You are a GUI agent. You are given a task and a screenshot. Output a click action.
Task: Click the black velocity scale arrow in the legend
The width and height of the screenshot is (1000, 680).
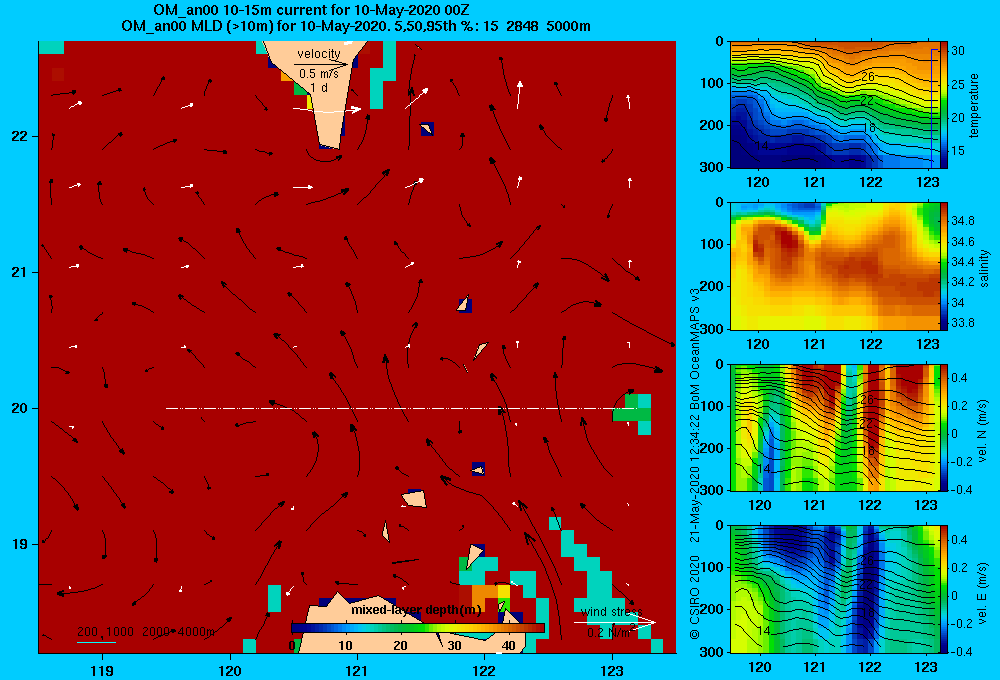[321, 64]
